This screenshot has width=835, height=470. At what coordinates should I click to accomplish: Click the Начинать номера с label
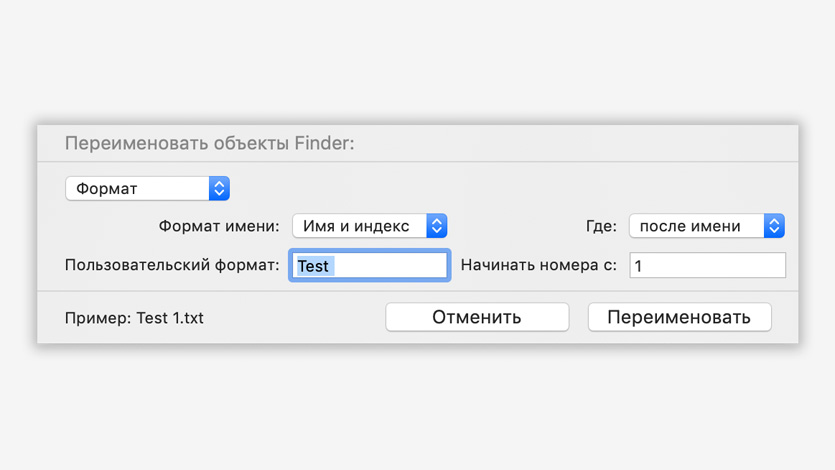(x=539, y=265)
